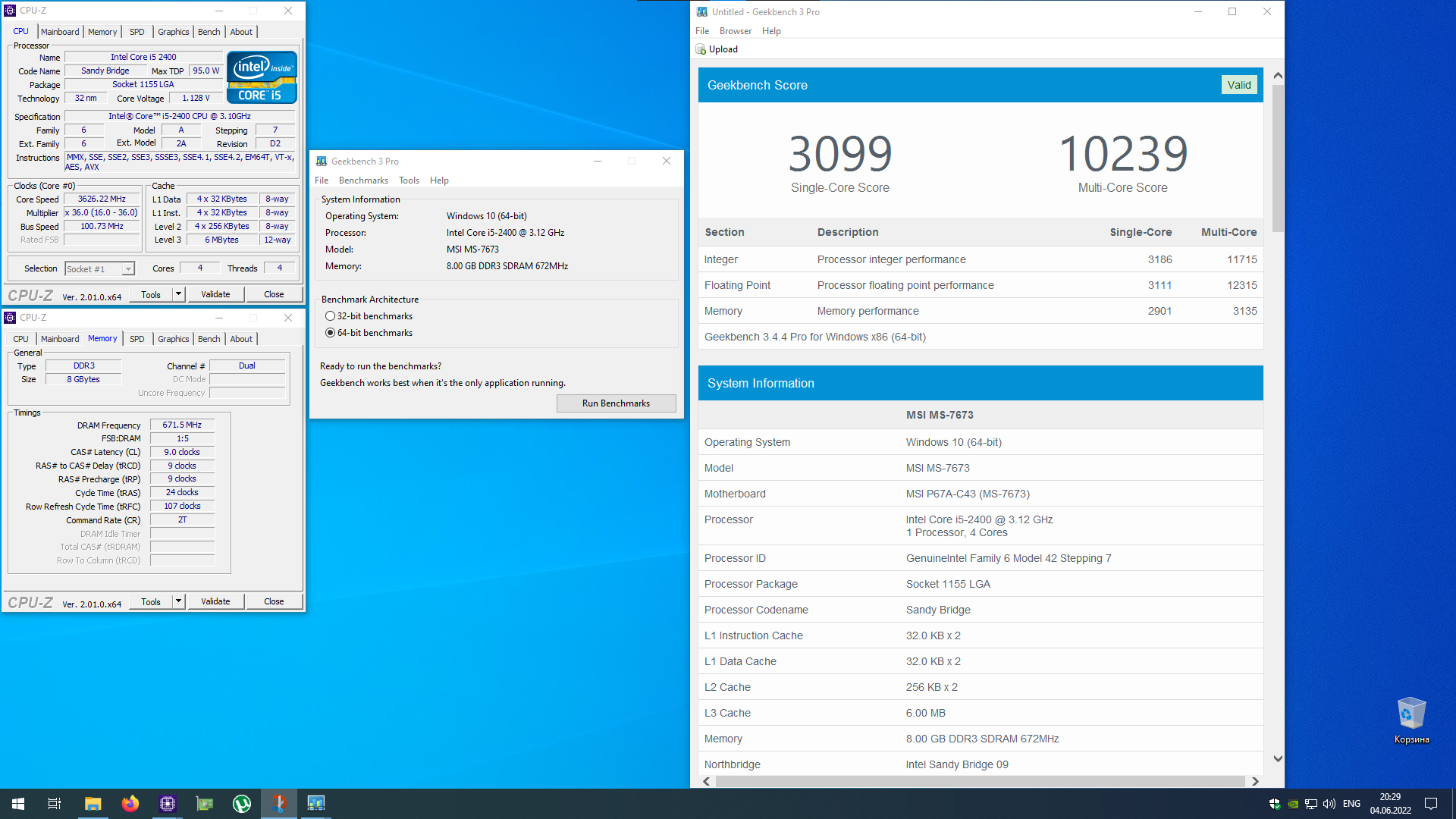This screenshot has width=1456, height=819.
Task: Open File Explorer from the taskbar
Action: tap(93, 804)
